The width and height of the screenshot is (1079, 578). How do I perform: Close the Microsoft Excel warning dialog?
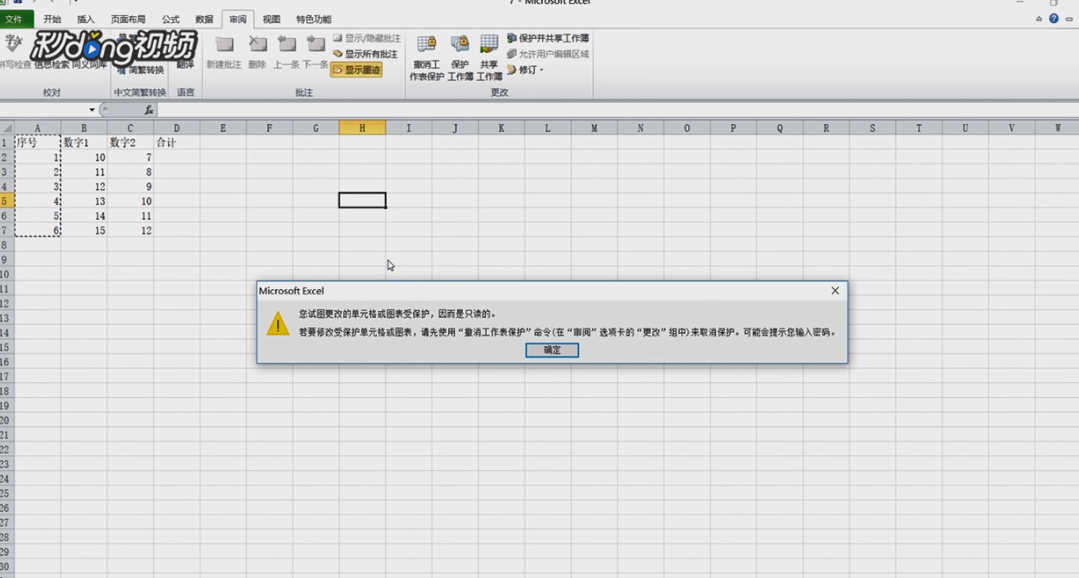[x=835, y=291]
